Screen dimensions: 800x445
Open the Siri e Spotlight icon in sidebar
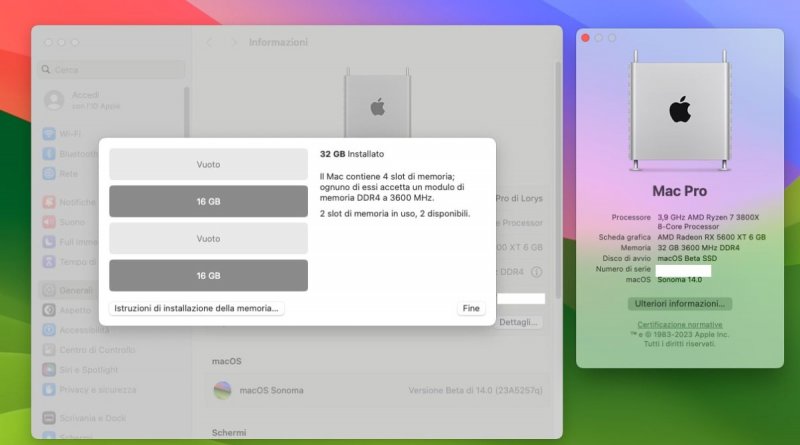[48, 369]
